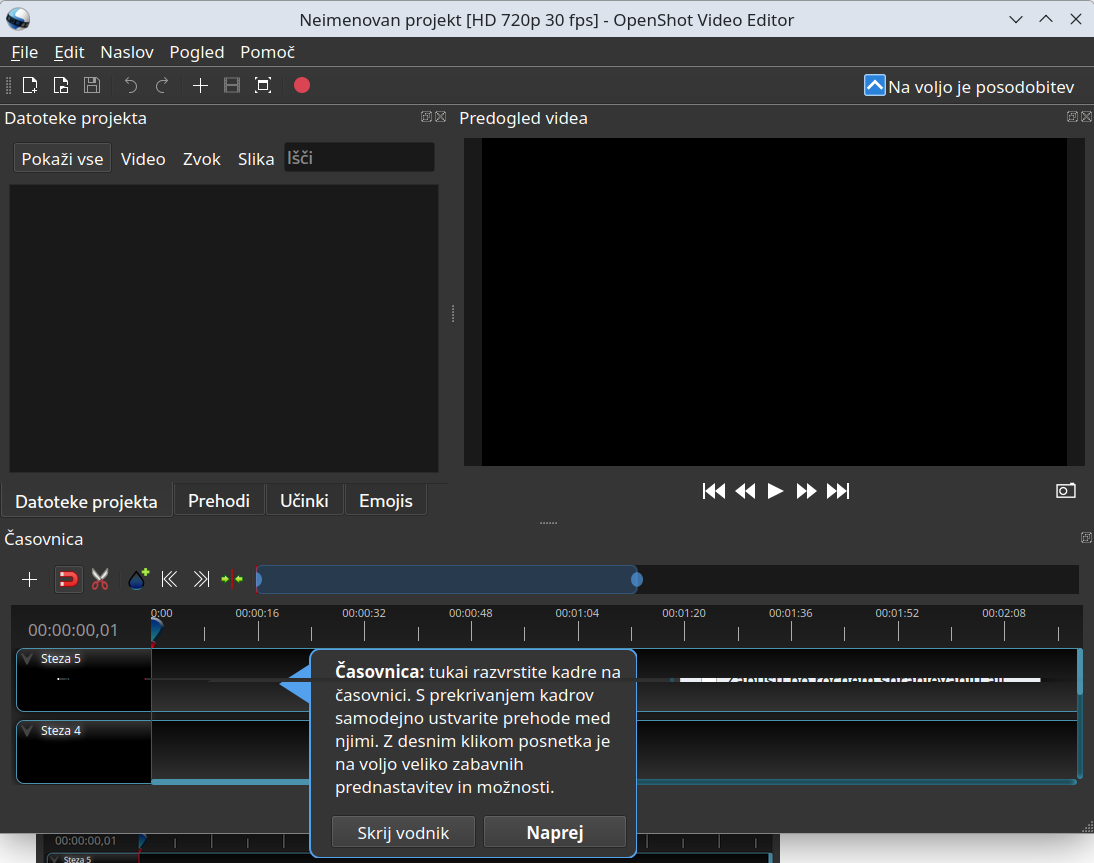Click the Save Project floppy icon
The width and height of the screenshot is (1094, 863).
coord(91,86)
